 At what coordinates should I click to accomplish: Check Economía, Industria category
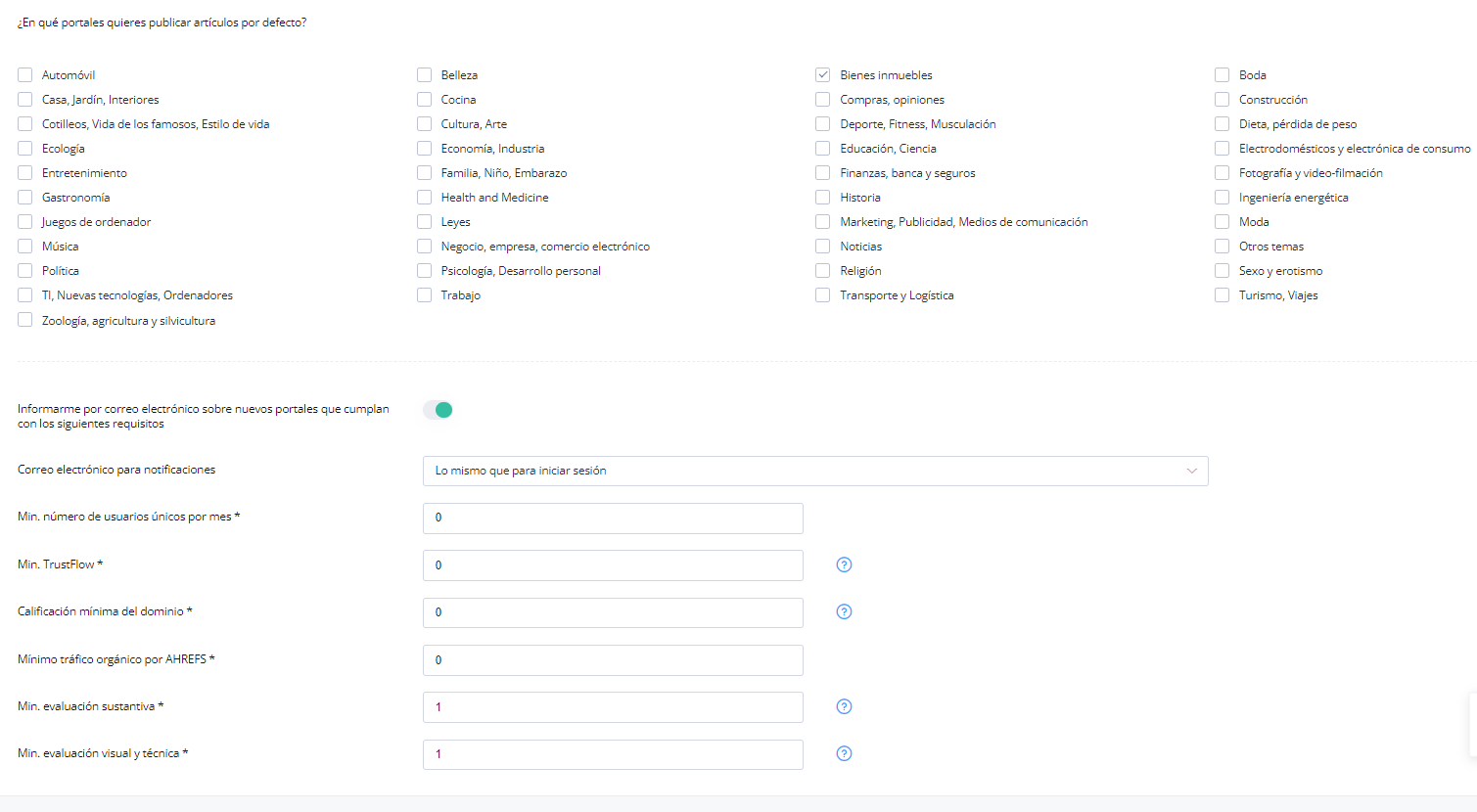click(x=425, y=148)
